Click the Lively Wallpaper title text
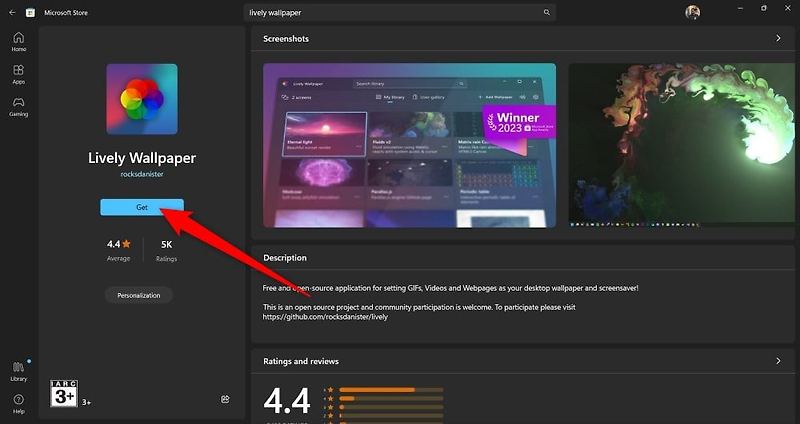800x424 pixels. (142, 158)
